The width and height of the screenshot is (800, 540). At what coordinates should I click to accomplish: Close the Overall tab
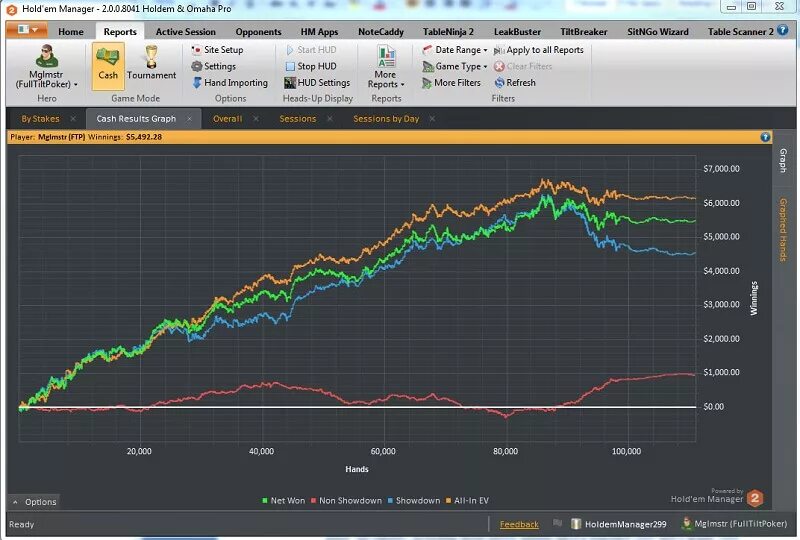[x=256, y=118]
